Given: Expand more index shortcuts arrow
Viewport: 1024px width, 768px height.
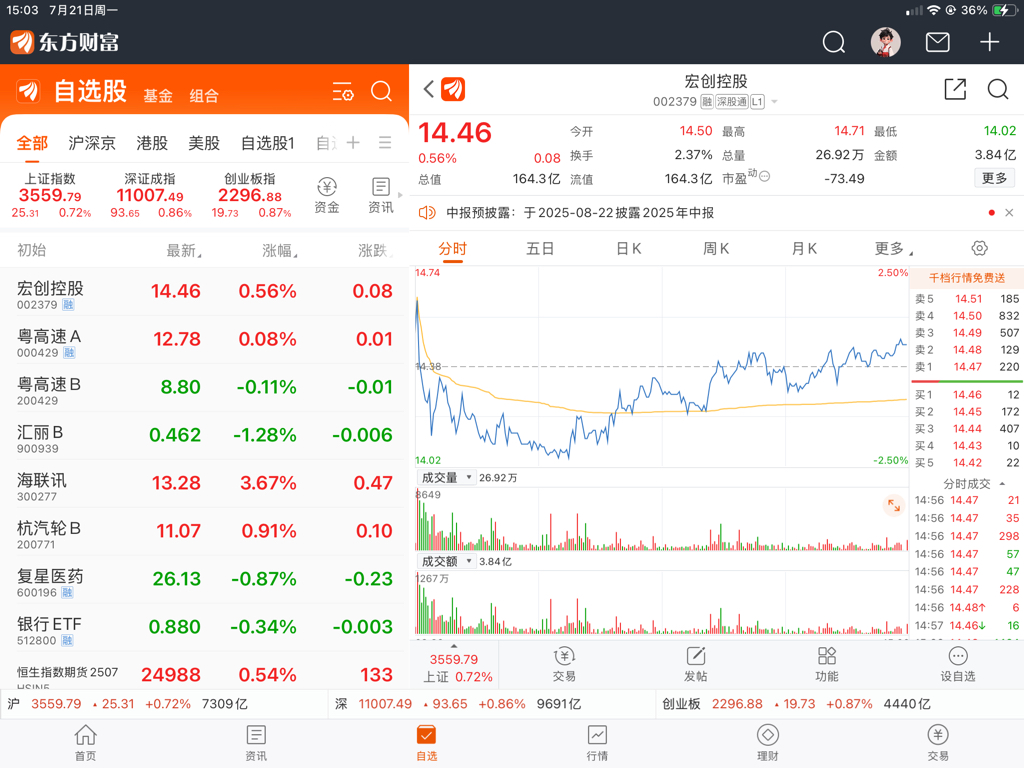Looking at the screenshot, I should [x=400, y=195].
